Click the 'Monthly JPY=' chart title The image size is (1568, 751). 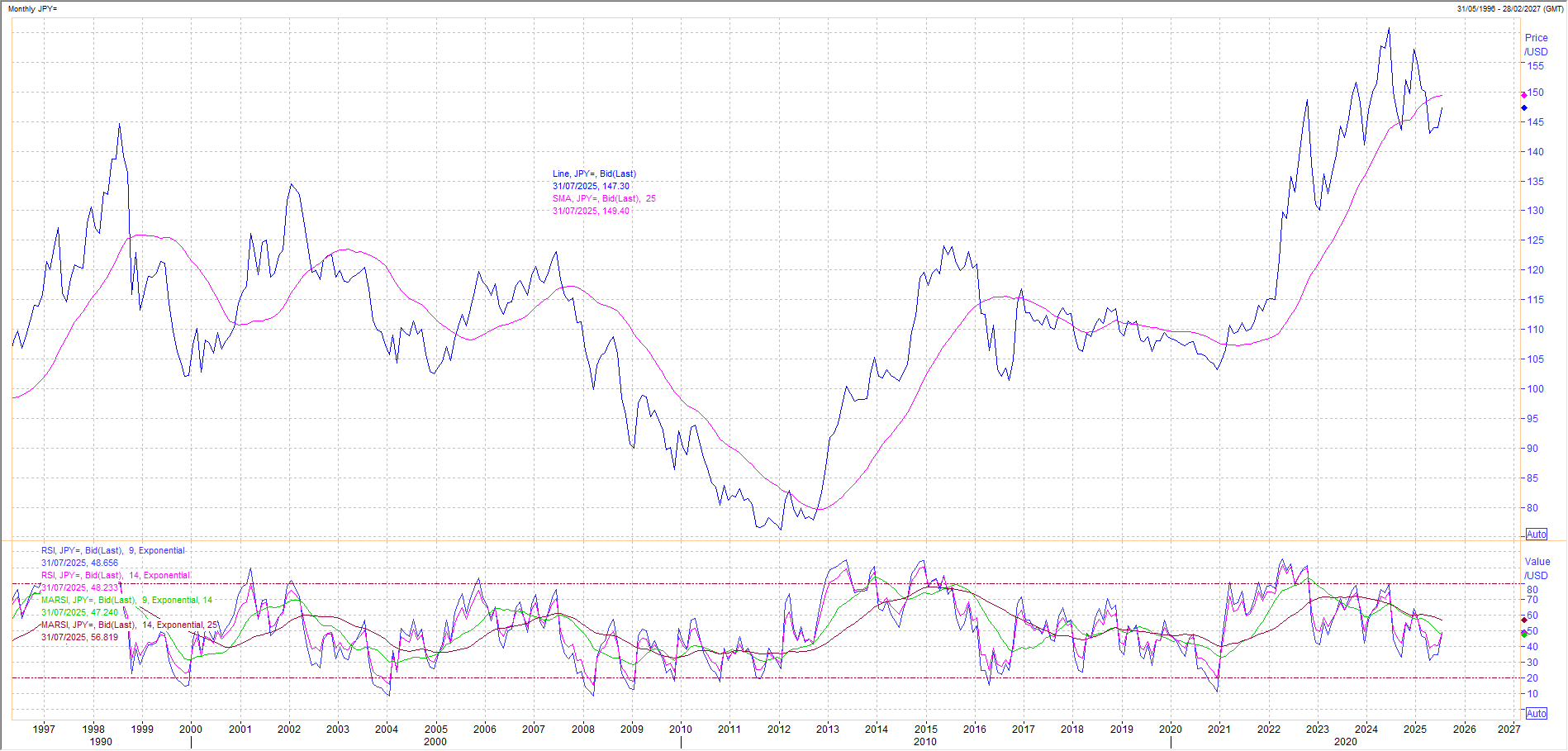click(33, 9)
